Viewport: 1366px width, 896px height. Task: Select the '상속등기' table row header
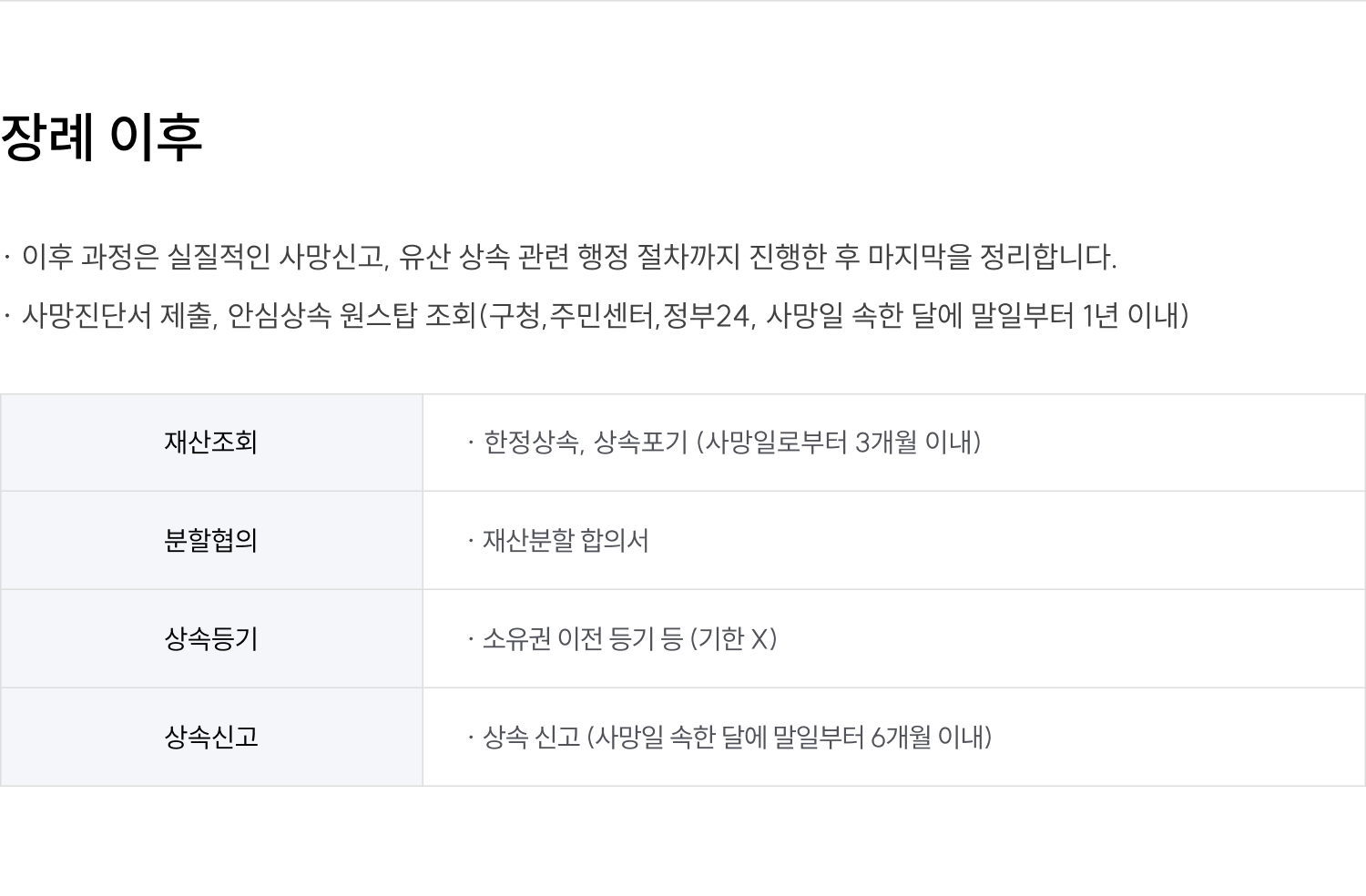(211, 639)
